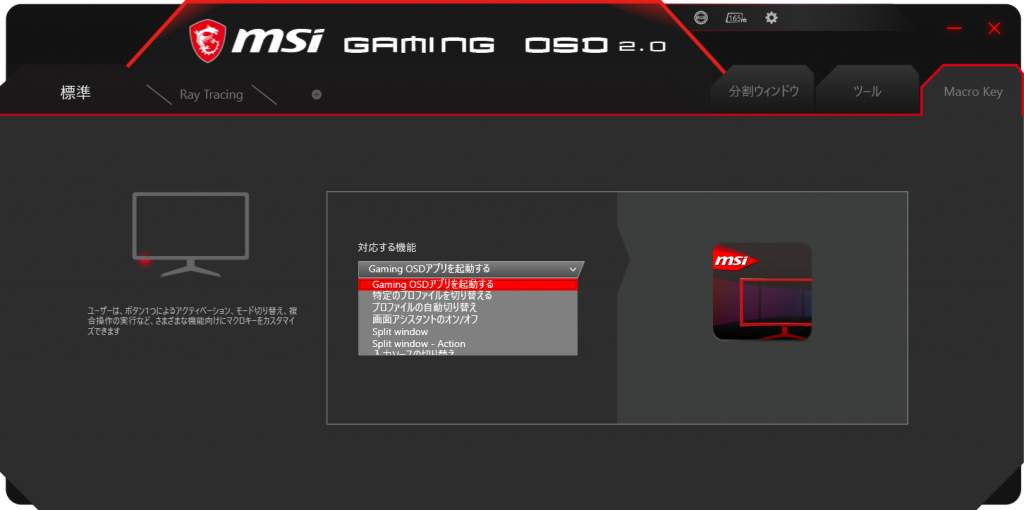Click the MSI dragon shield logo
Screen dimensions: 1024x510
tap(208, 40)
